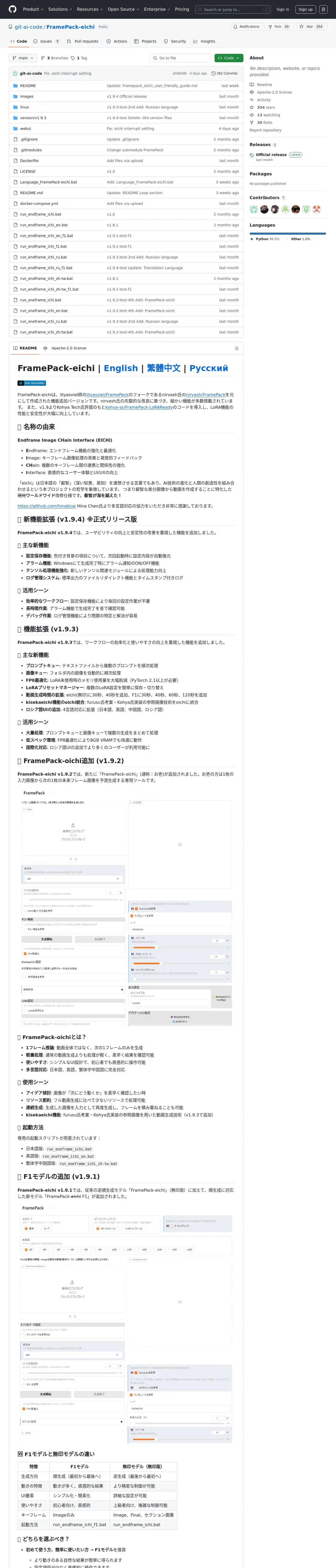This screenshot has height=1568, width=336.
Task: Open the github.com/hinablue link
Action: [x=47, y=506]
